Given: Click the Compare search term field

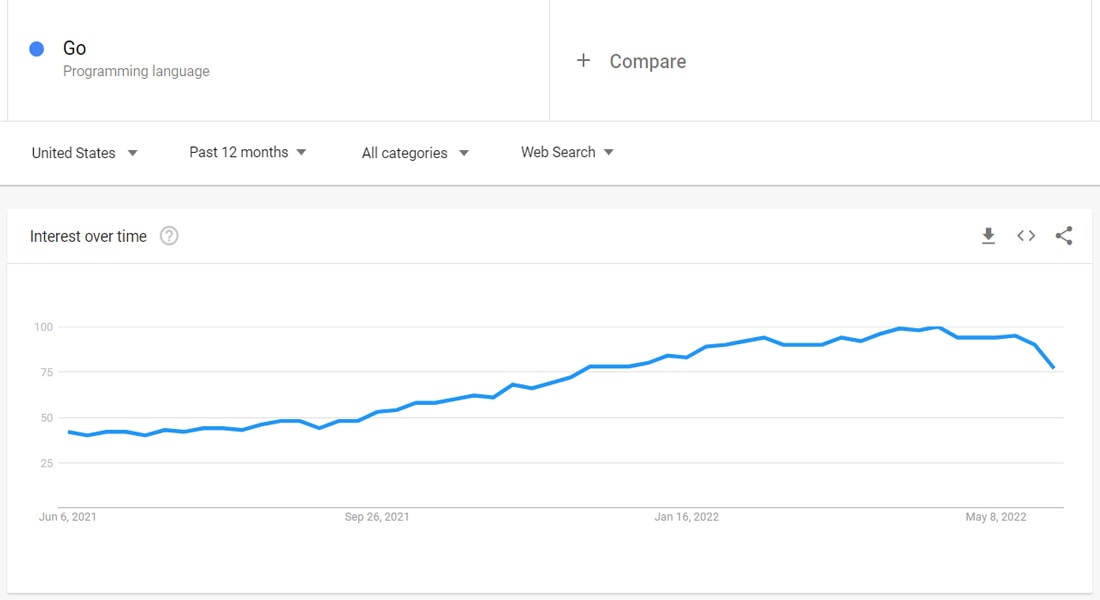Looking at the screenshot, I should pos(648,61).
